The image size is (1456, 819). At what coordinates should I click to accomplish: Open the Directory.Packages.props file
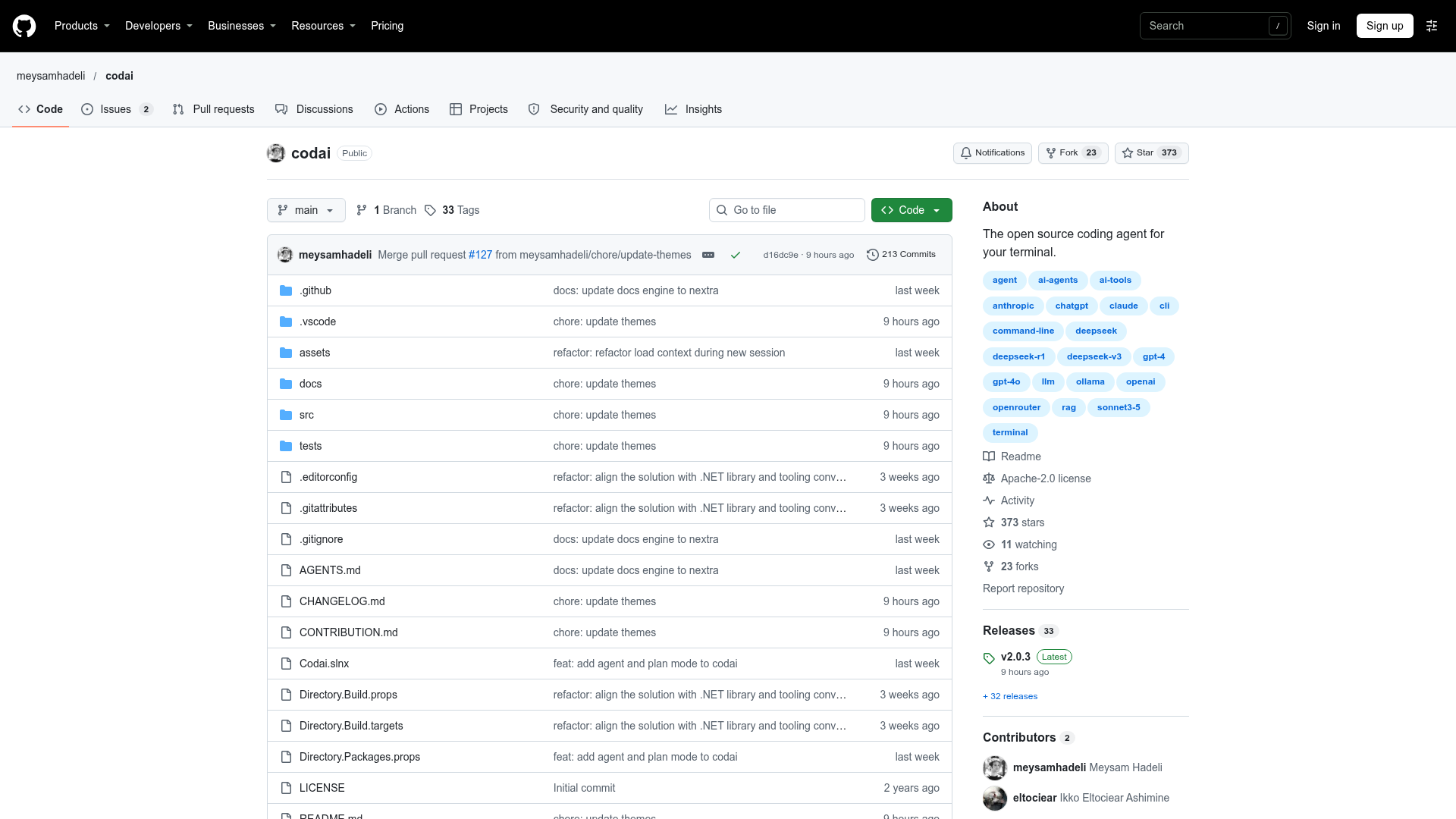pyautogui.click(x=359, y=757)
